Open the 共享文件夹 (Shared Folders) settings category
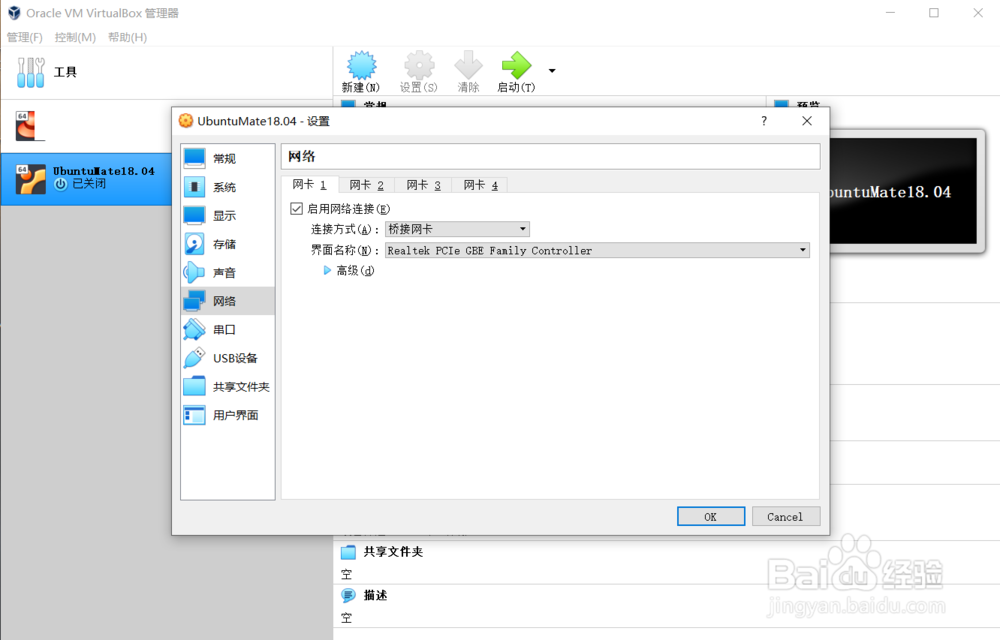The image size is (1000, 640). pos(227,387)
